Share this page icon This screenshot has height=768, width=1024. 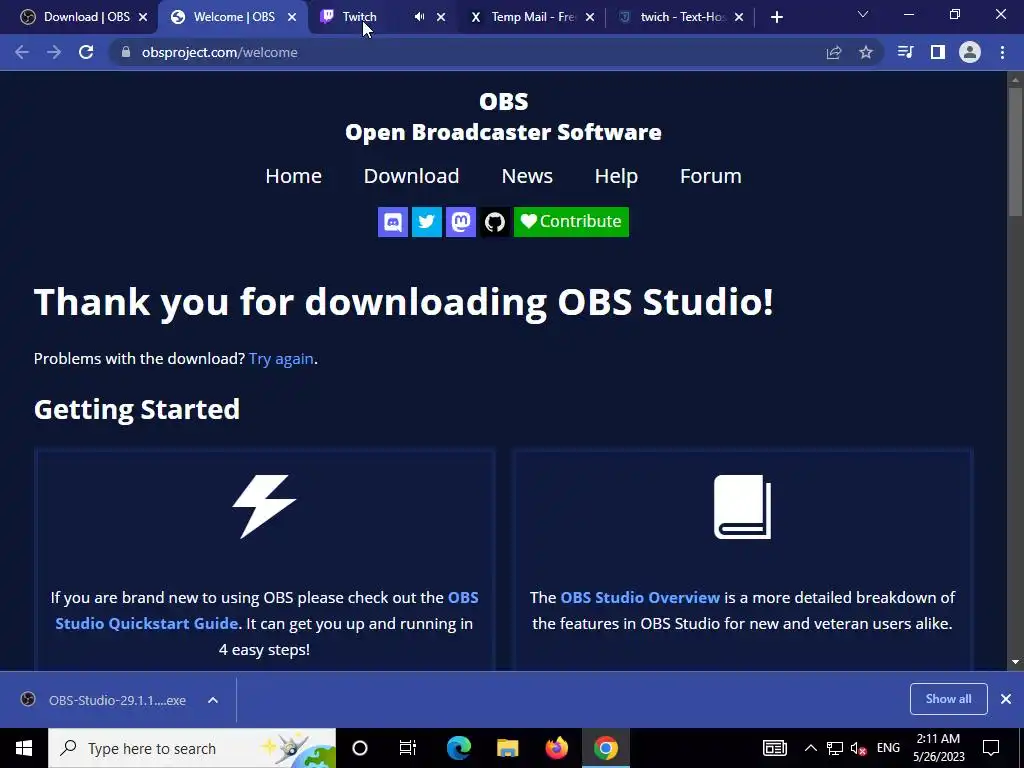[834, 52]
